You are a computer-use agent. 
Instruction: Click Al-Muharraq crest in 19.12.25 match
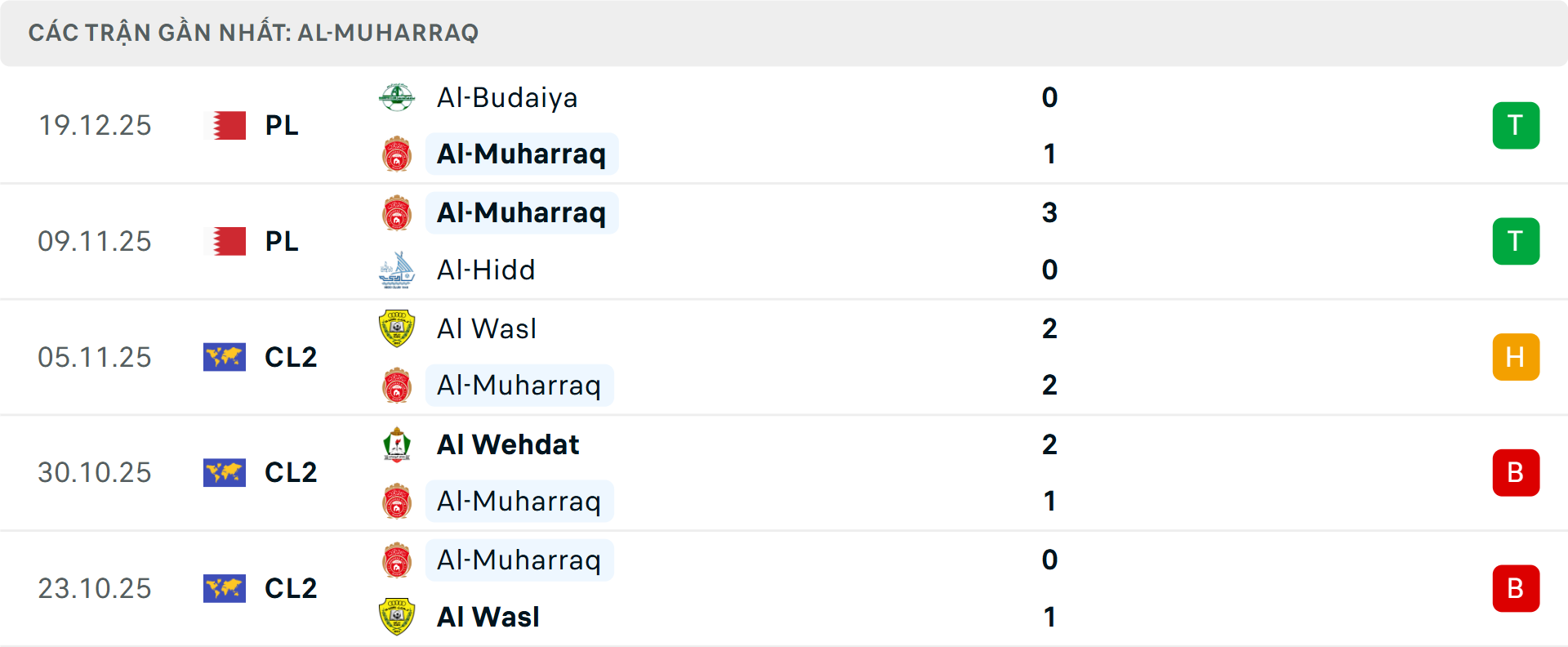point(397,154)
